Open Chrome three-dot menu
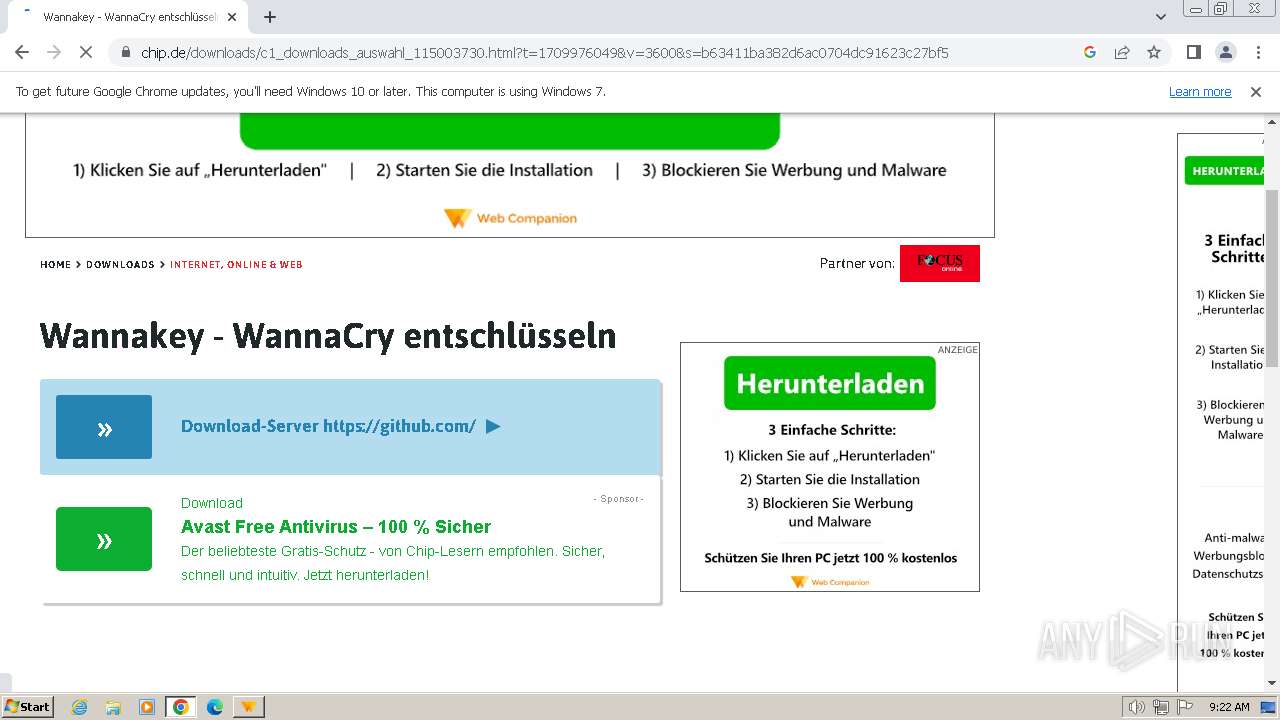Viewport: 1280px width, 720px height. (1258, 52)
